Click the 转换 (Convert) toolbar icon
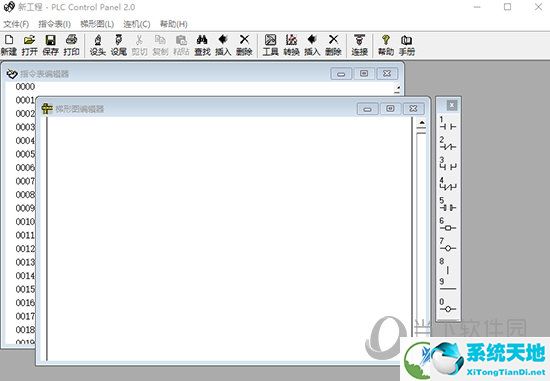Screen dimensions: 550x381 (x=291, y=45)
